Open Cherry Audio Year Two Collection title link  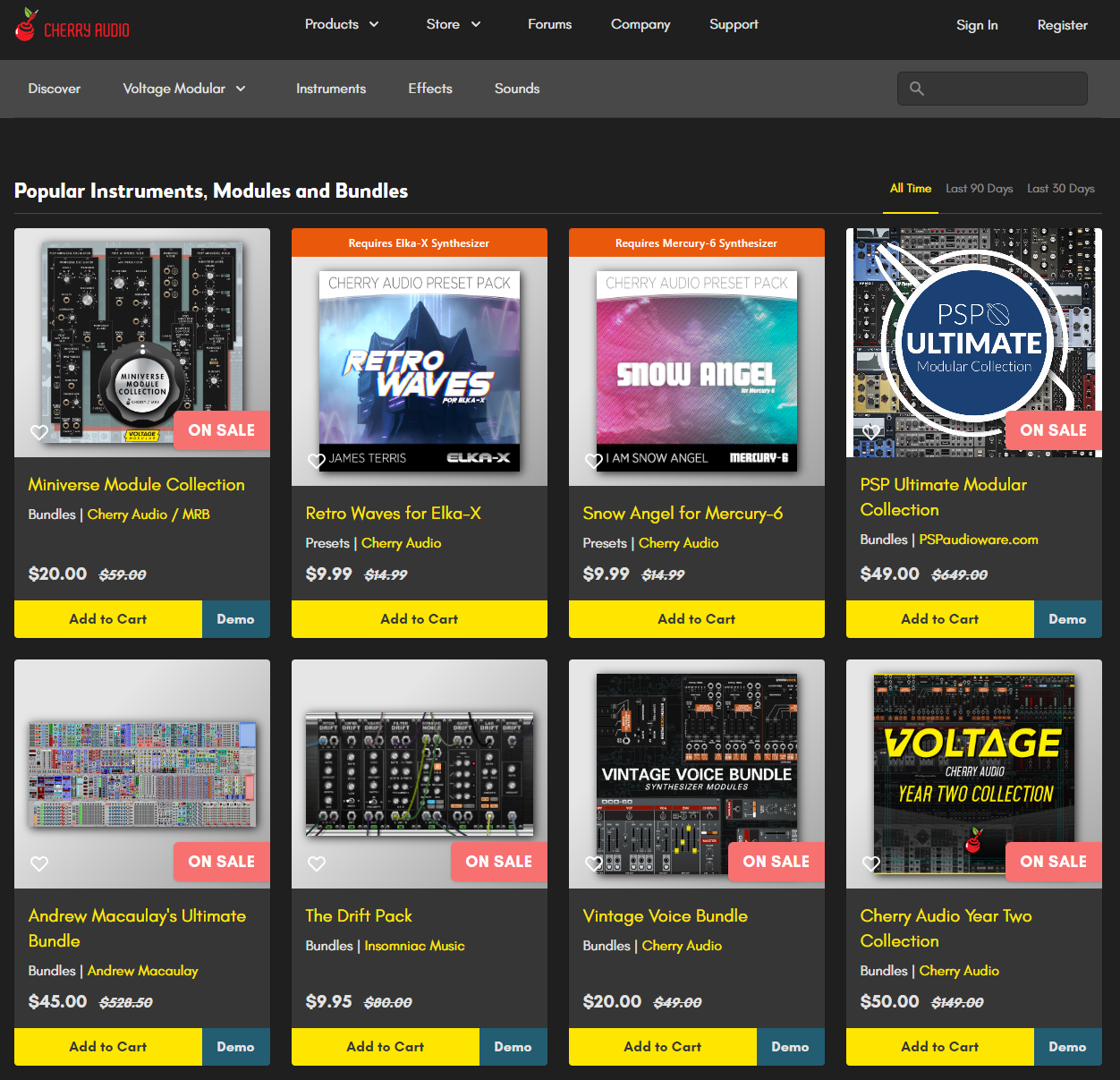click(946, 929)
